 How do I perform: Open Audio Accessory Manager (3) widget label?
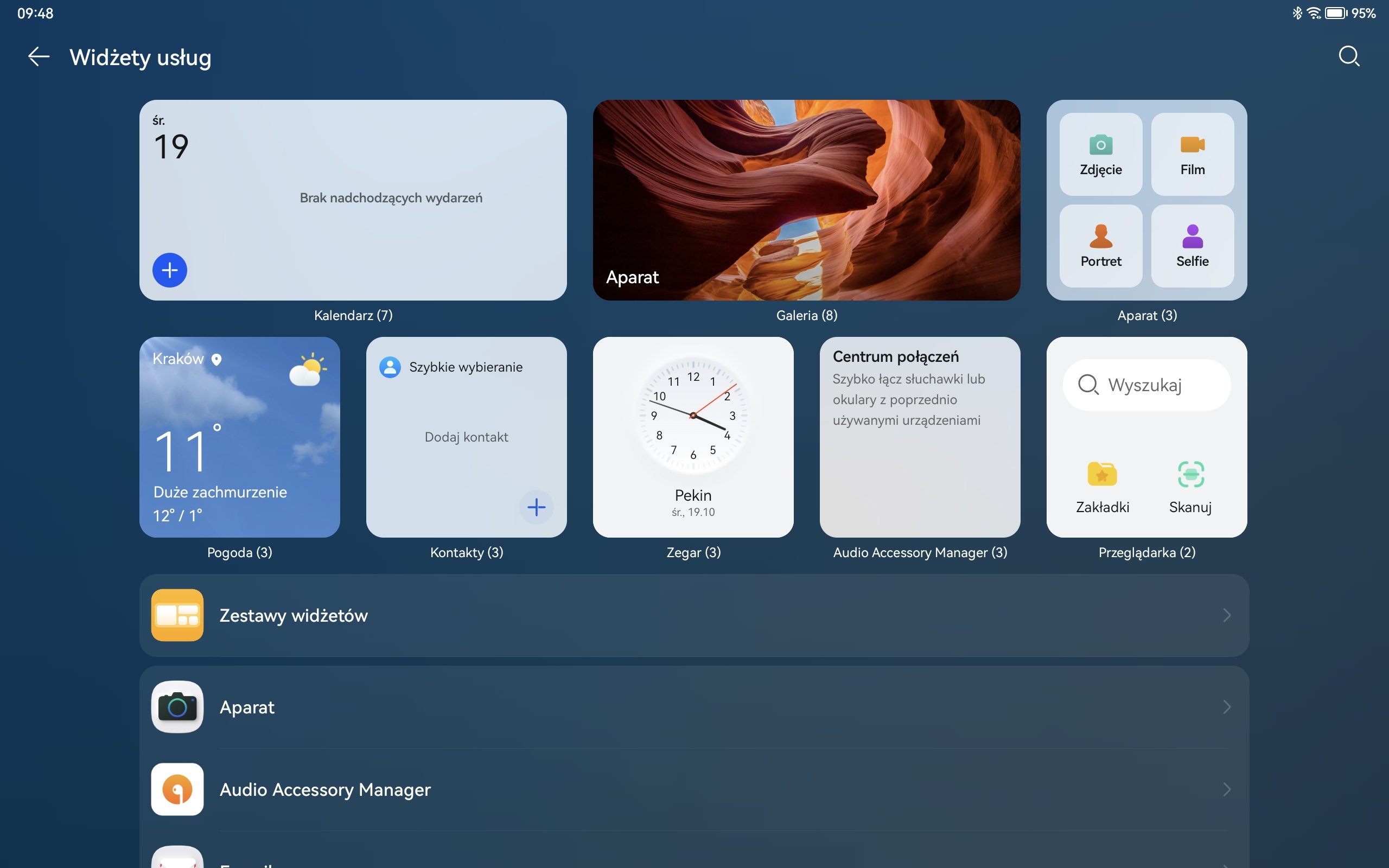click(x=920, y=552)
